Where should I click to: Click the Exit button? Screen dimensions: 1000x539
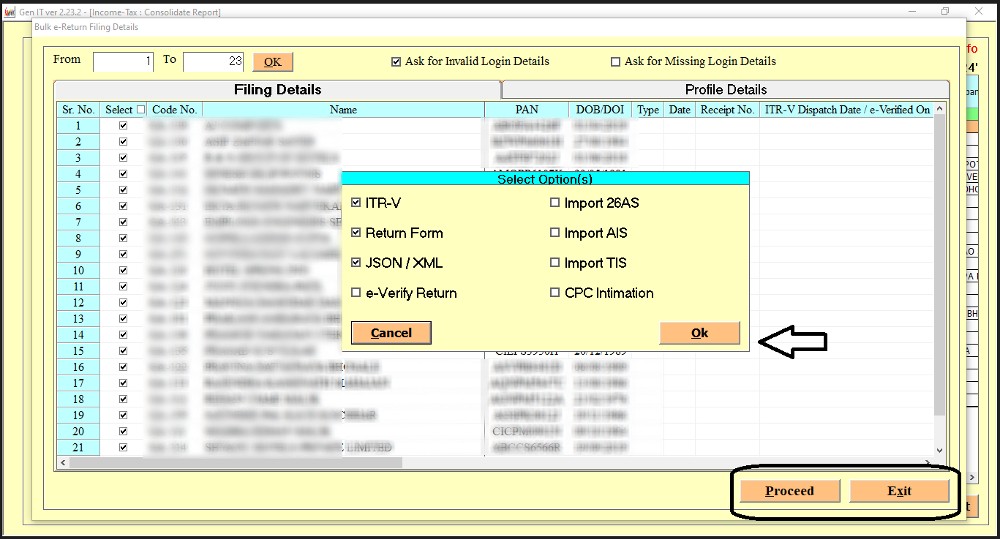coord(898,491)
